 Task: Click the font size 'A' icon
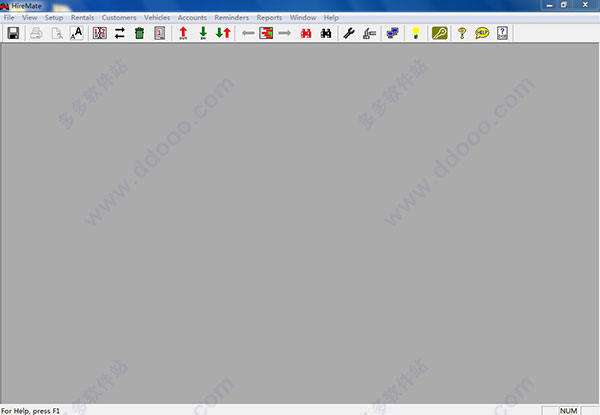(77, 33)
